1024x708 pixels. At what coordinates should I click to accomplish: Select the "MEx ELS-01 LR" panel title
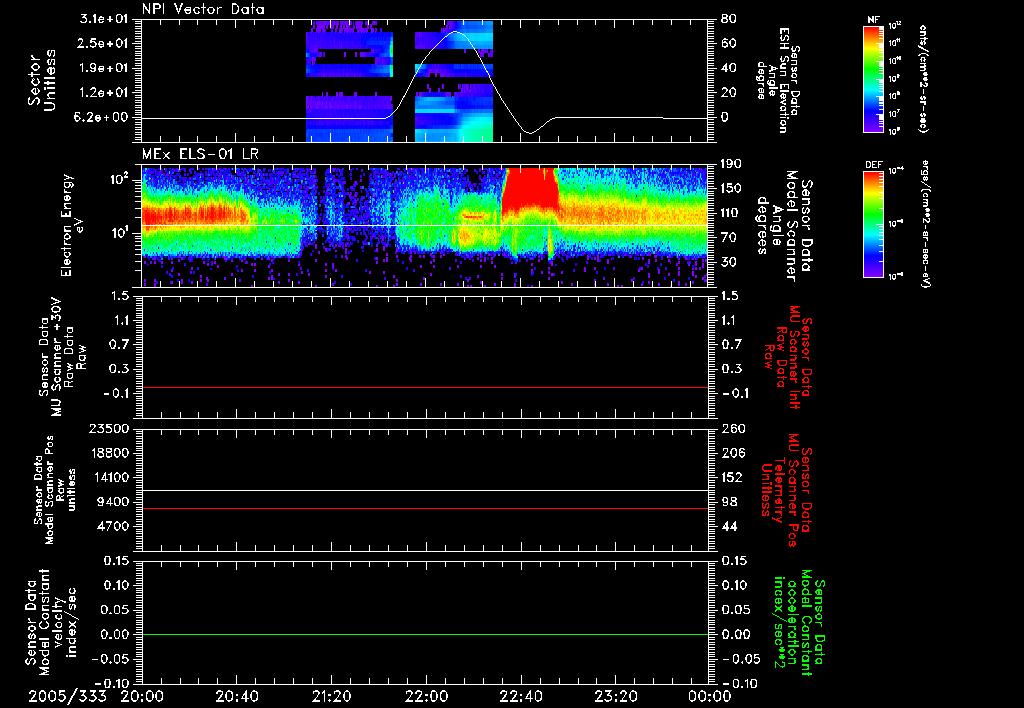(x=200, y=155)
